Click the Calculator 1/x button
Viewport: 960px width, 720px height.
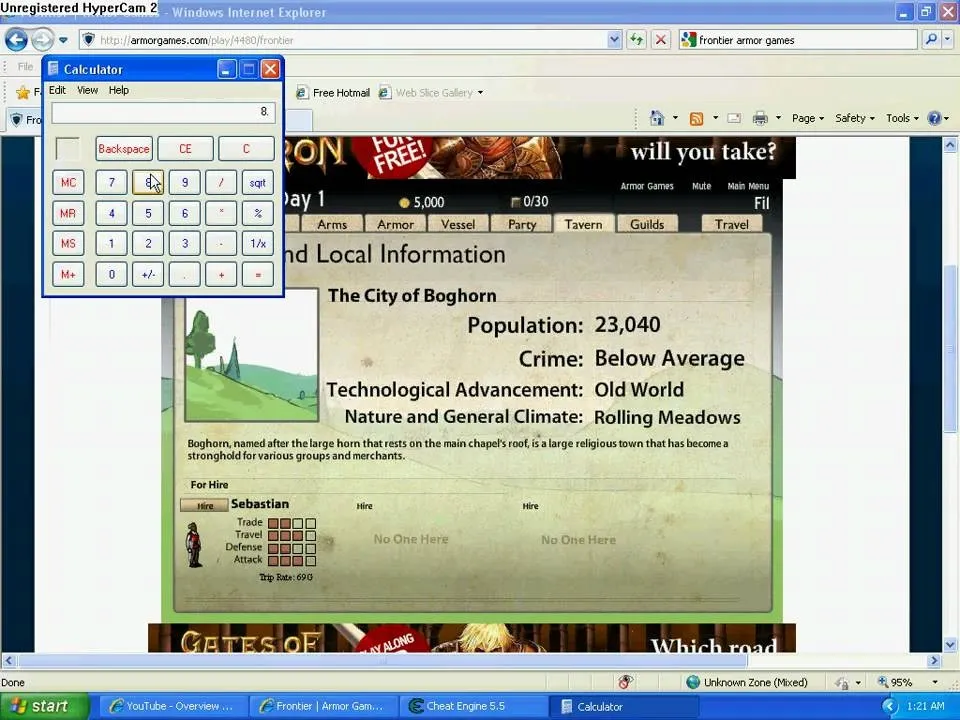(258, 244)
